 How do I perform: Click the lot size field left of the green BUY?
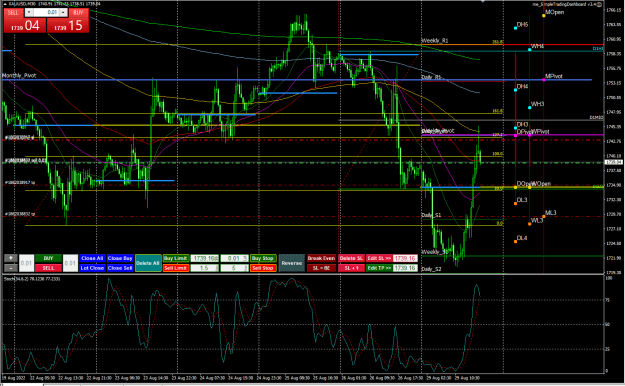[x=26, y=263]
